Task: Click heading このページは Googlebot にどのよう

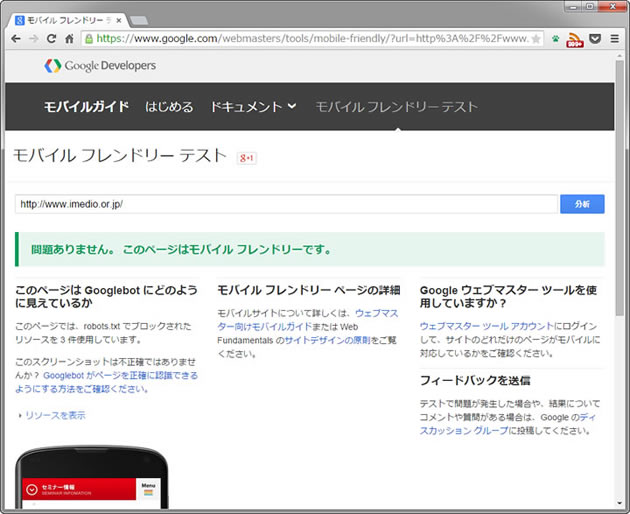Action: [106, 296]
